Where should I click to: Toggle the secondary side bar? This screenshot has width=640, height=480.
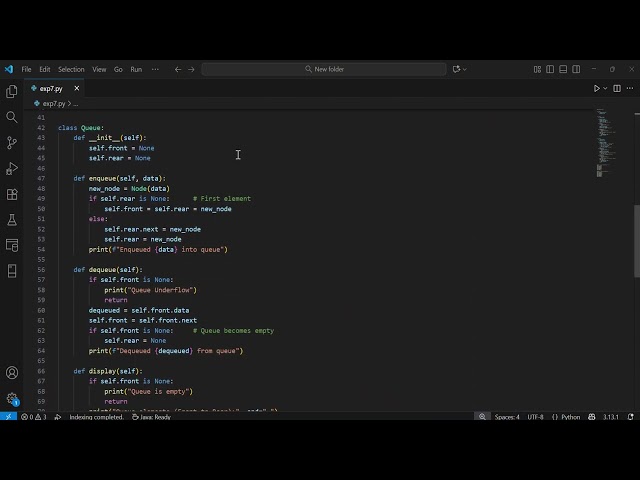click(576, 69)
